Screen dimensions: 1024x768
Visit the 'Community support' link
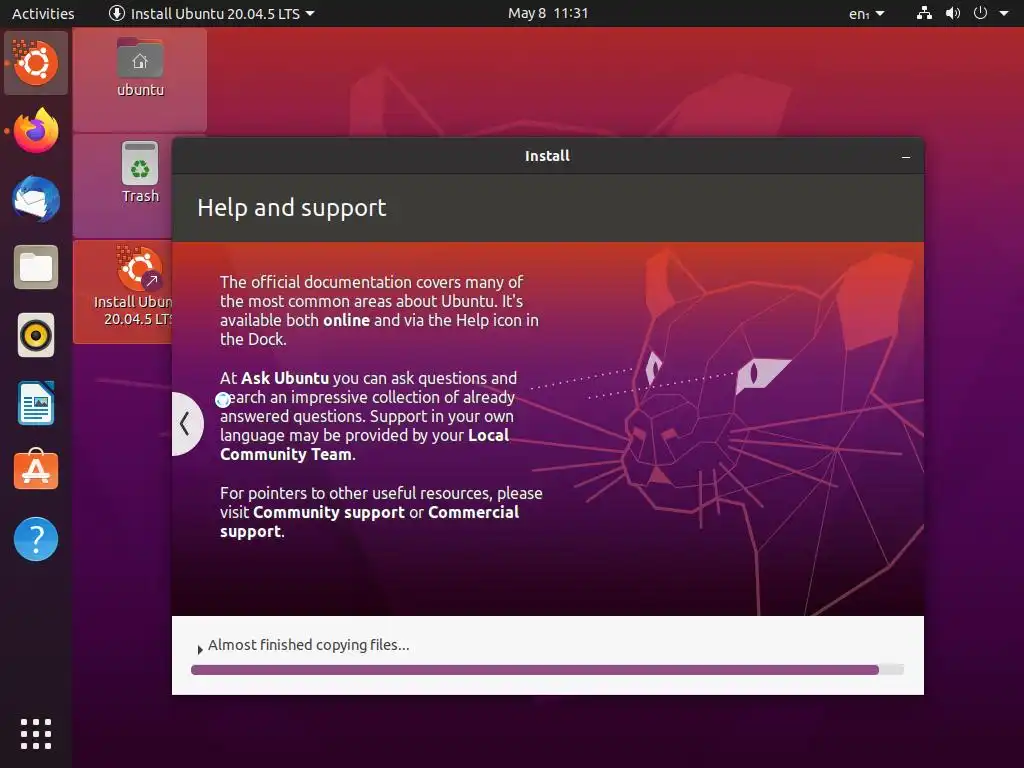(x=328, y=512)
